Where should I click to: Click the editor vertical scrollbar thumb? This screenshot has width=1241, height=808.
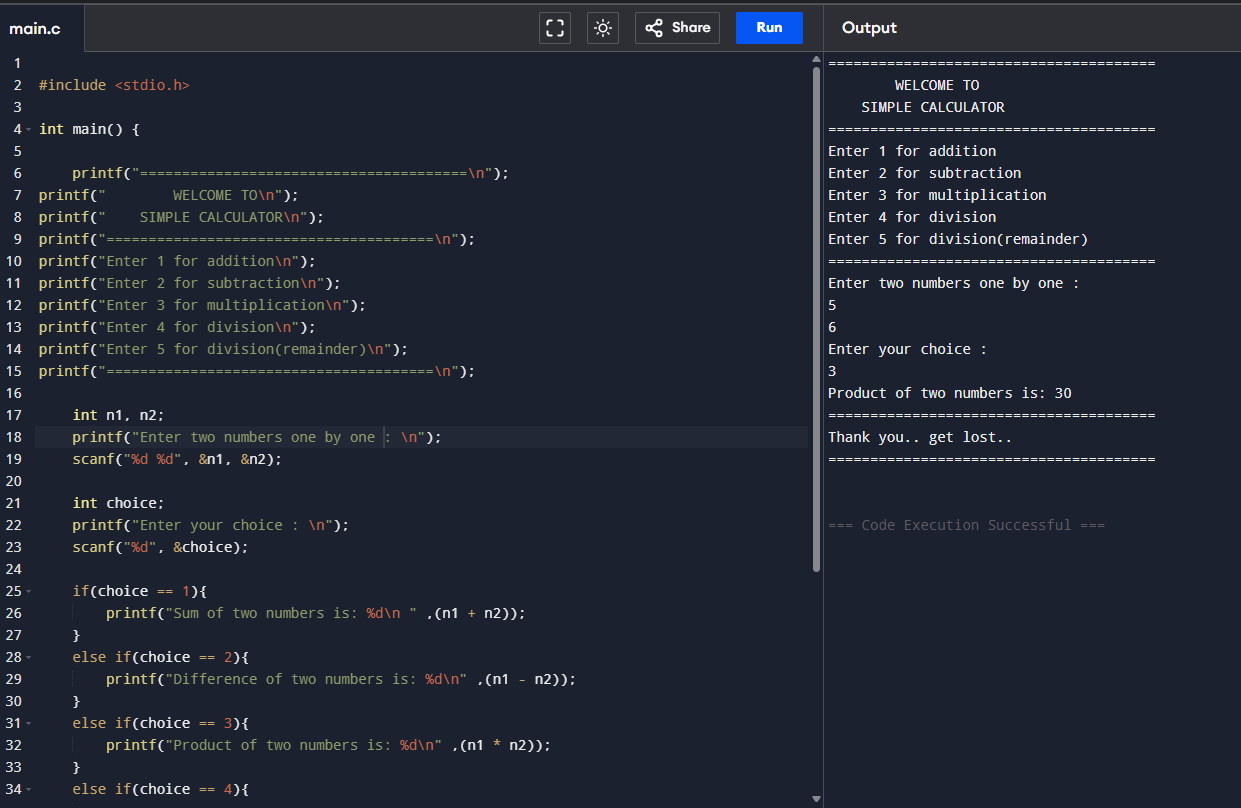816,320
